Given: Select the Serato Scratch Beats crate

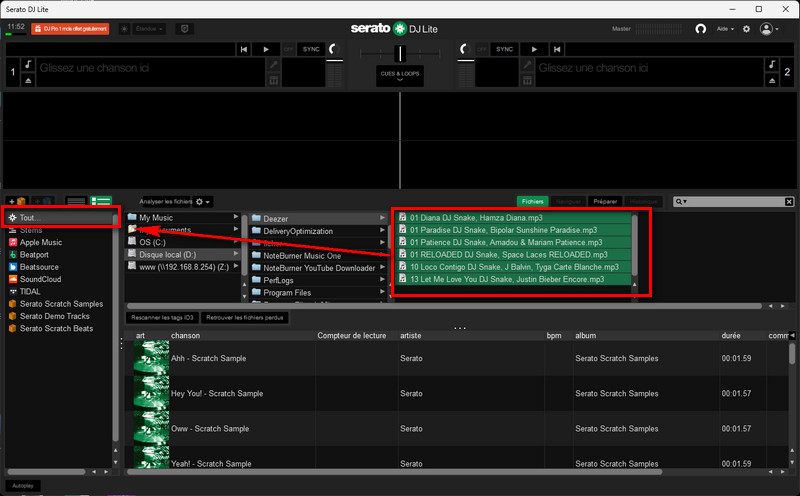Looking at the screenshot, I should 56,328.
